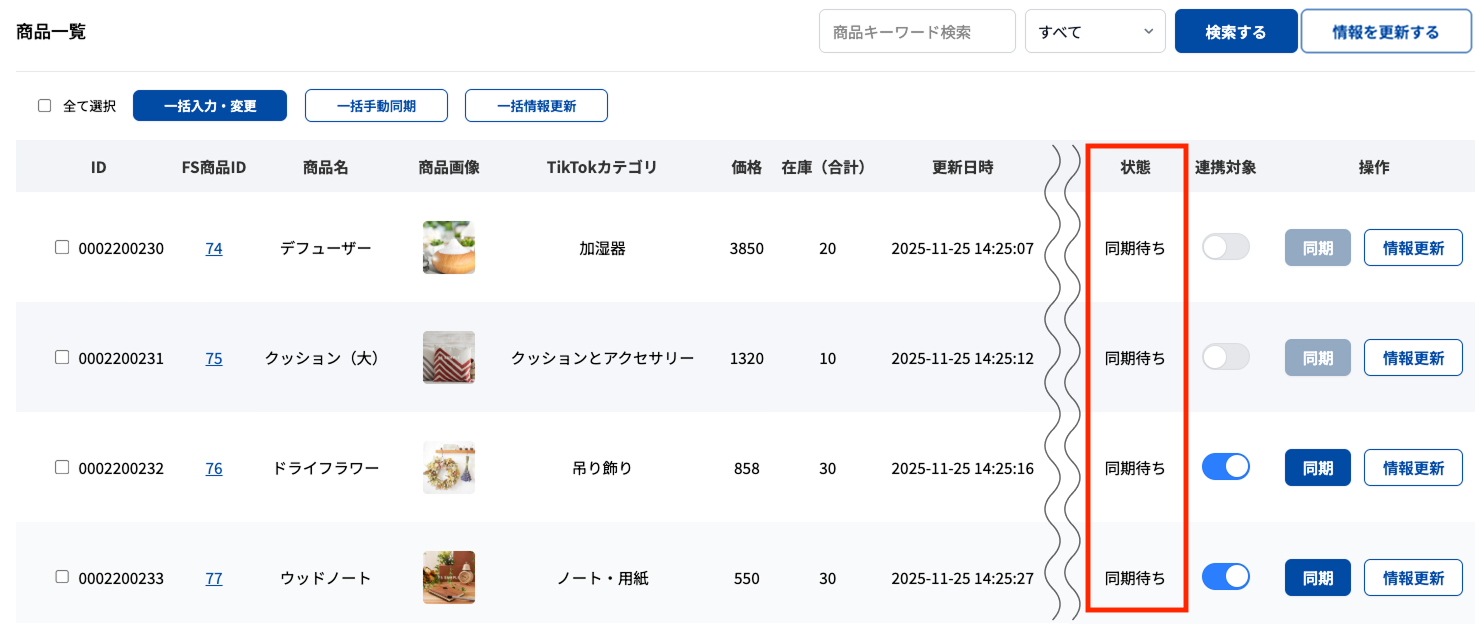Click 同期 button for ドライフラワー row
Screen dimensions: 1475x624
[1317, 467]
